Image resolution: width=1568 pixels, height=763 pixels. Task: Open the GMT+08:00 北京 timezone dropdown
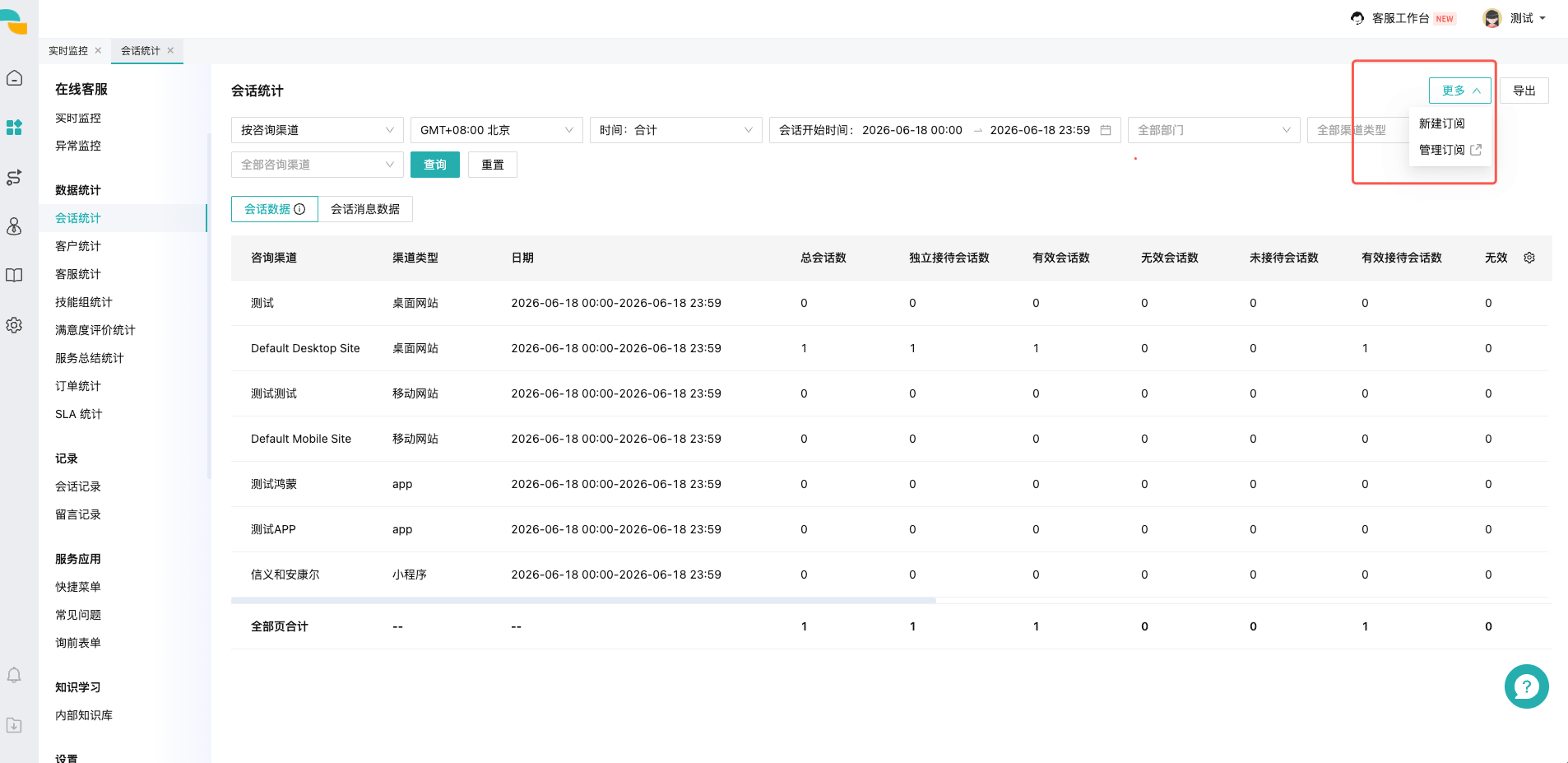pyautogui.click(x=497, y=130)
